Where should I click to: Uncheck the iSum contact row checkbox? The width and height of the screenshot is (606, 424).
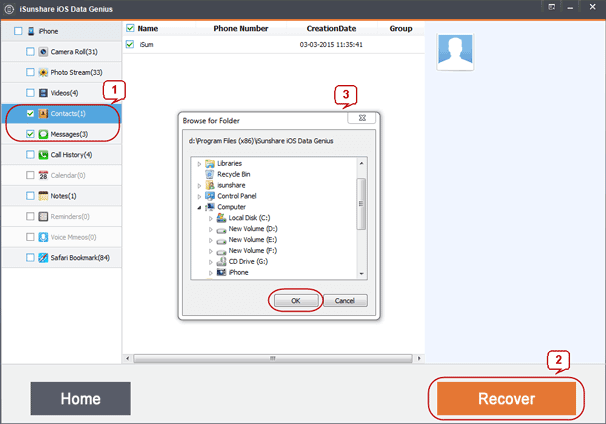pos(130,44)
